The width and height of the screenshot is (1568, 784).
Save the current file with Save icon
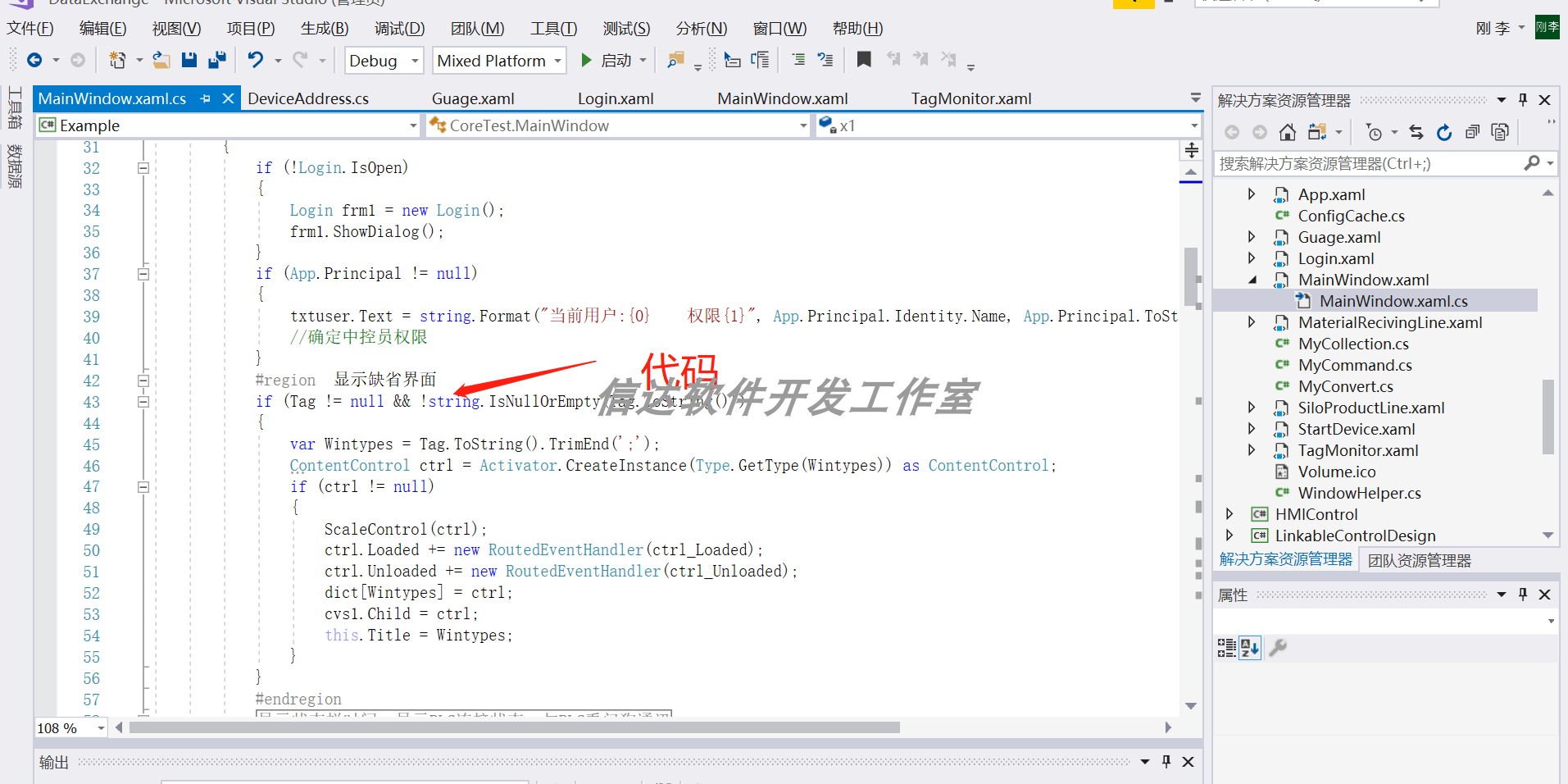[x=189, y=60]
